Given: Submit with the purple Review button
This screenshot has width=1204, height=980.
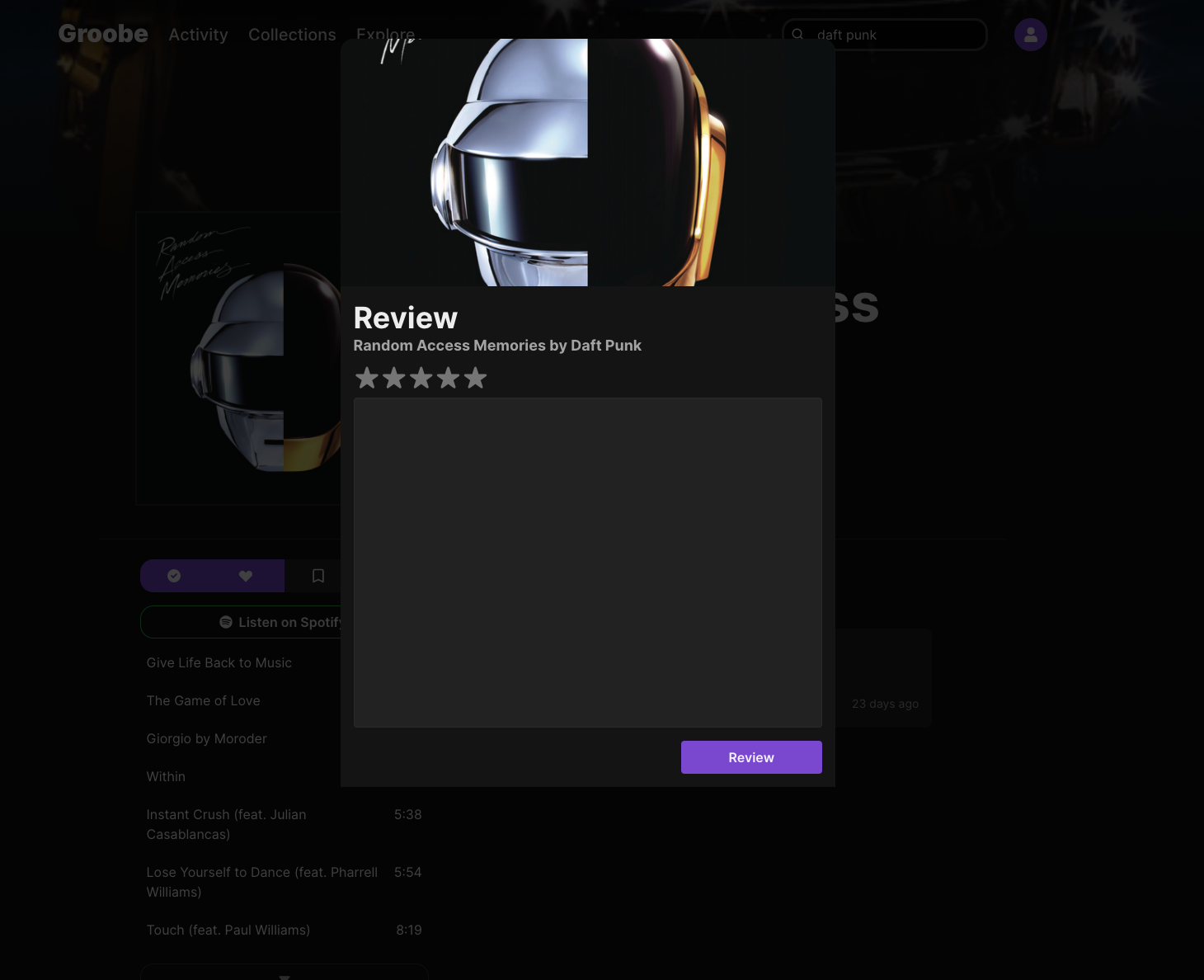Looking at the screenshot, I should click(x=751, y=757).
